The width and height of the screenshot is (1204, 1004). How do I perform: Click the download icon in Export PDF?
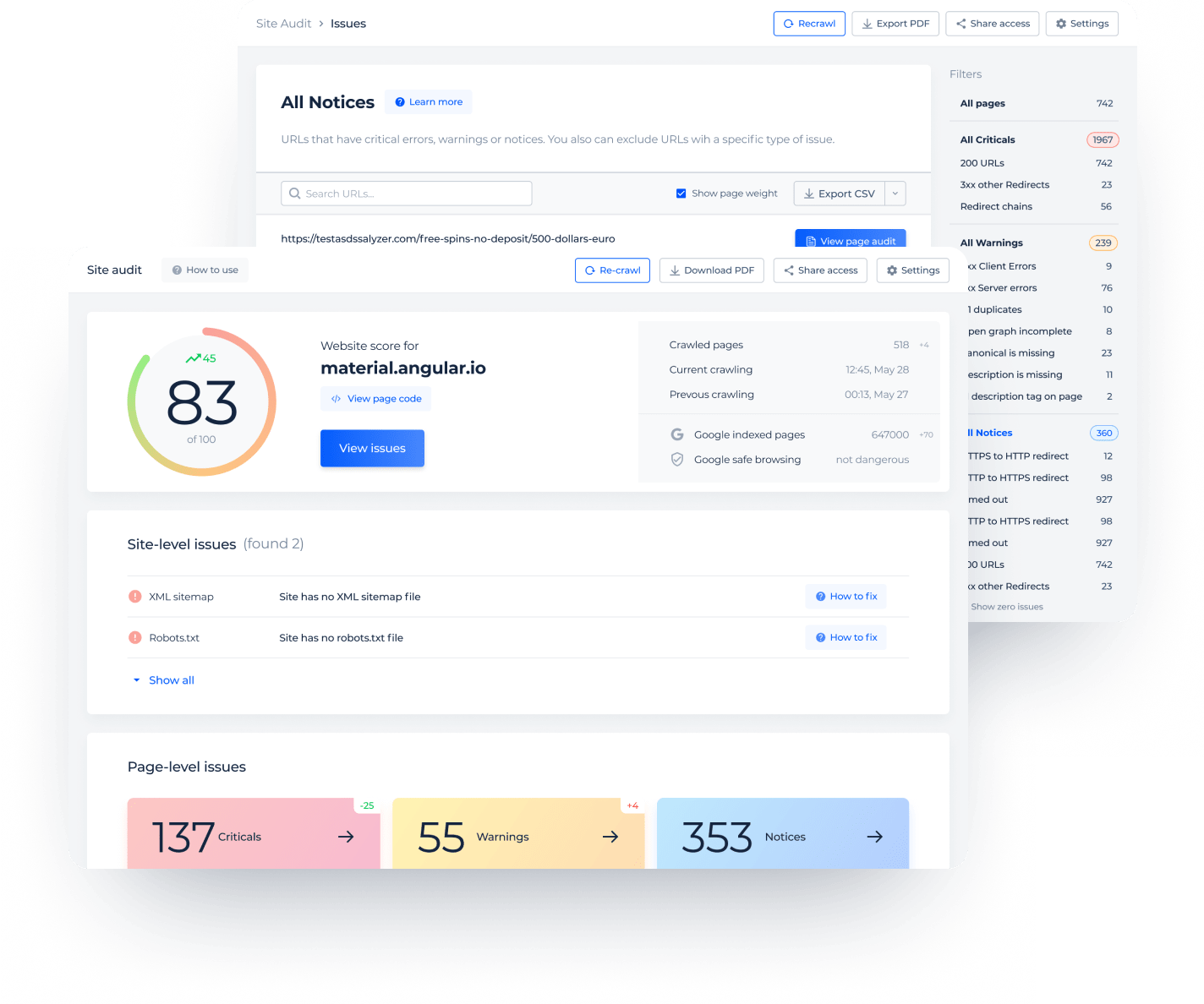click(867, 24)
